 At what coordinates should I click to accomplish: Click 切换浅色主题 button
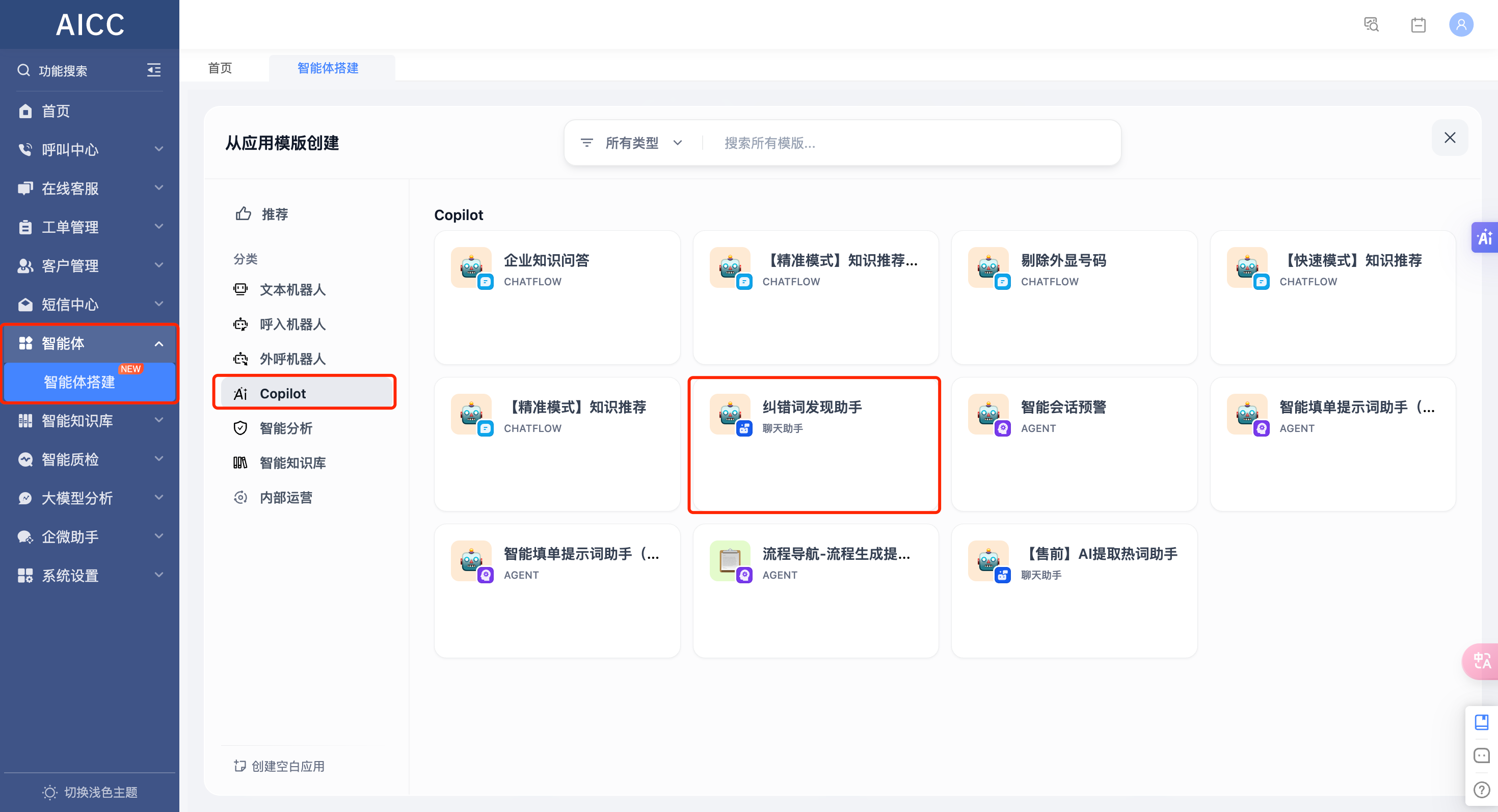coord(90,792)
